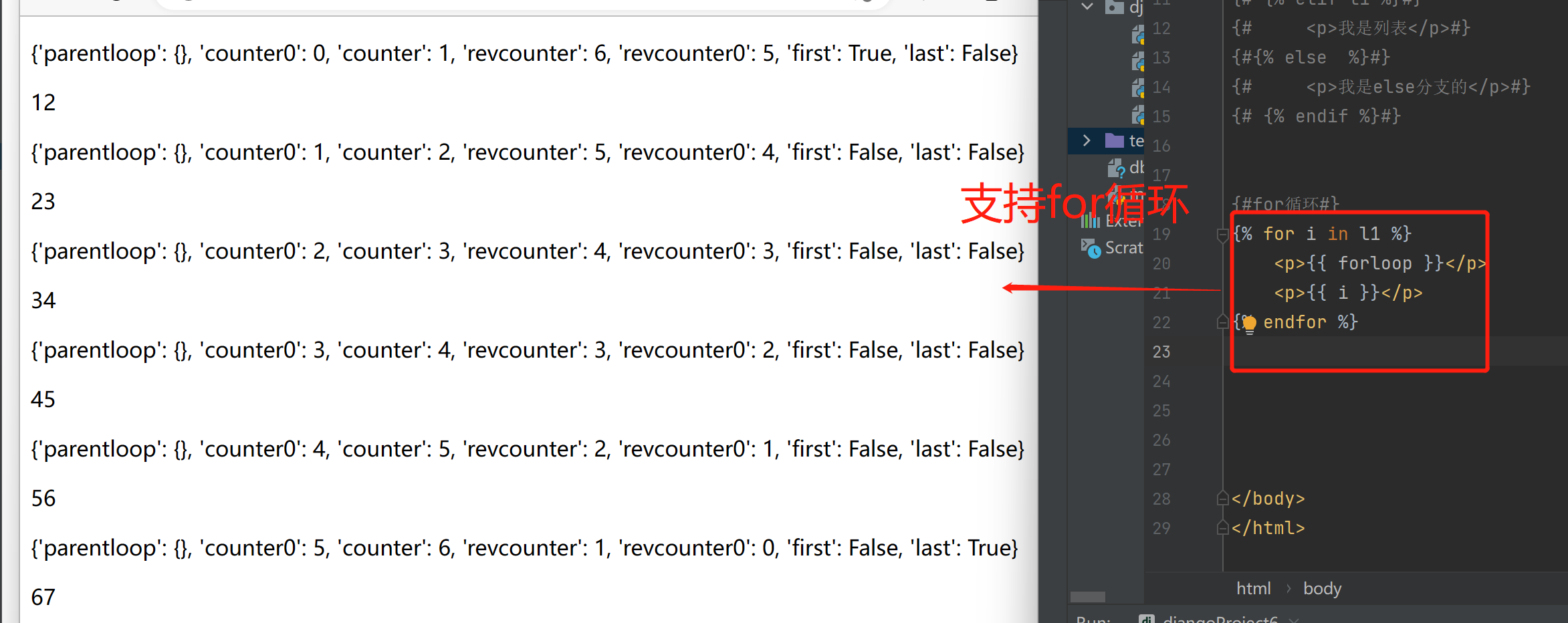Select the djangoProject6 run tab

tap(1209, 619)
